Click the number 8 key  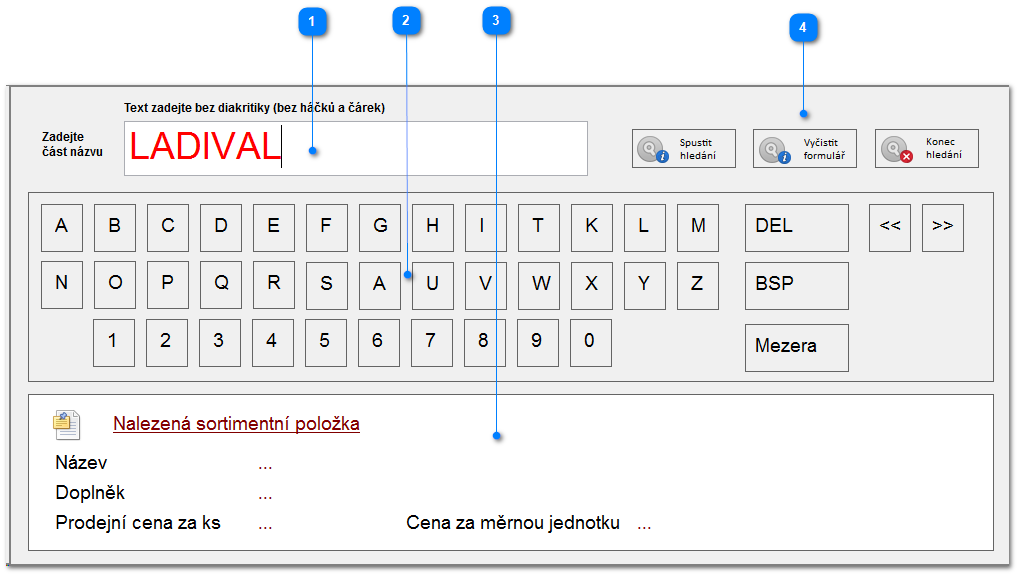click(x=485, y=343)
